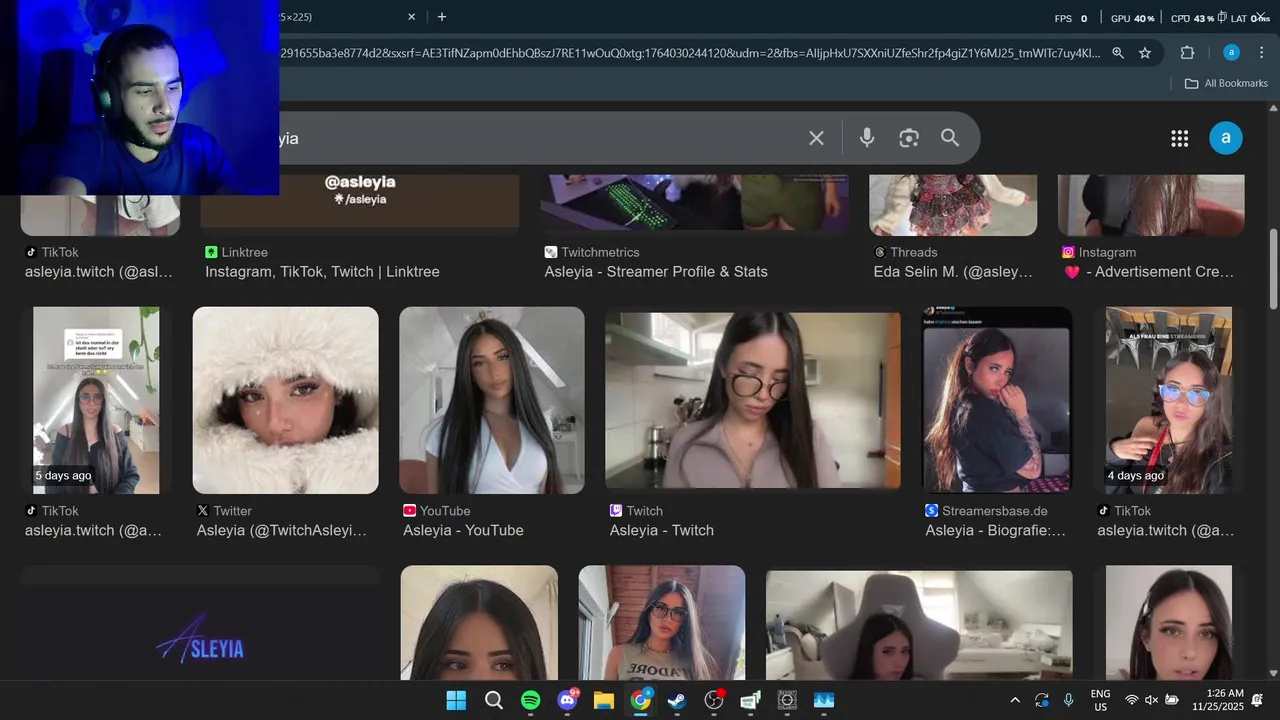Open the Google account avatar 'a'
This screenshot has width=1280, height=720.
click(x=1226, y=138)
